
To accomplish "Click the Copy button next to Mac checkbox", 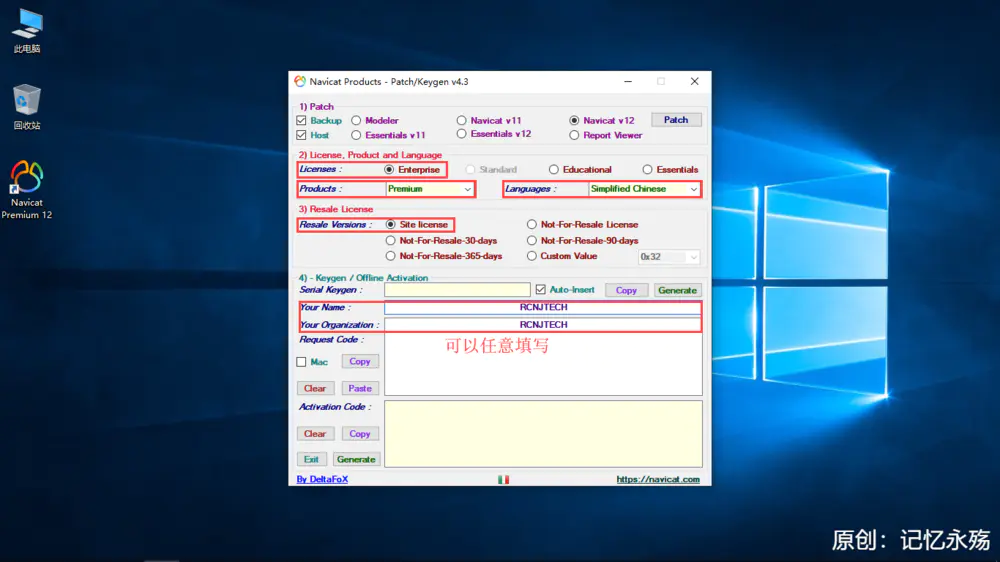I will click(x=360, y=361).
